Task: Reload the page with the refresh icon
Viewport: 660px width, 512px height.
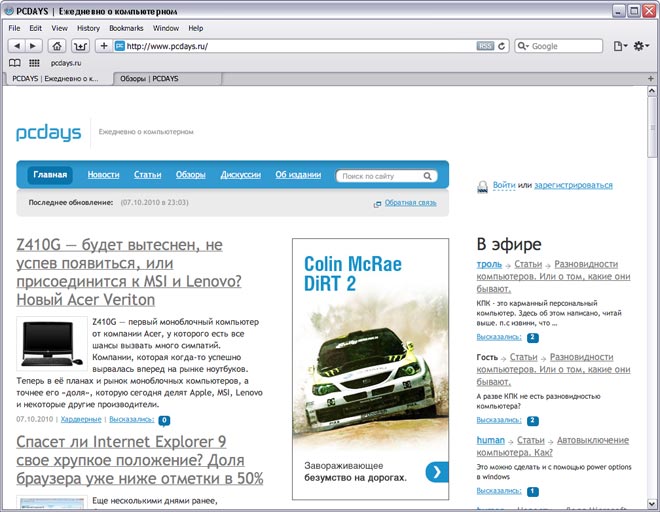Action: coord(501,46)
